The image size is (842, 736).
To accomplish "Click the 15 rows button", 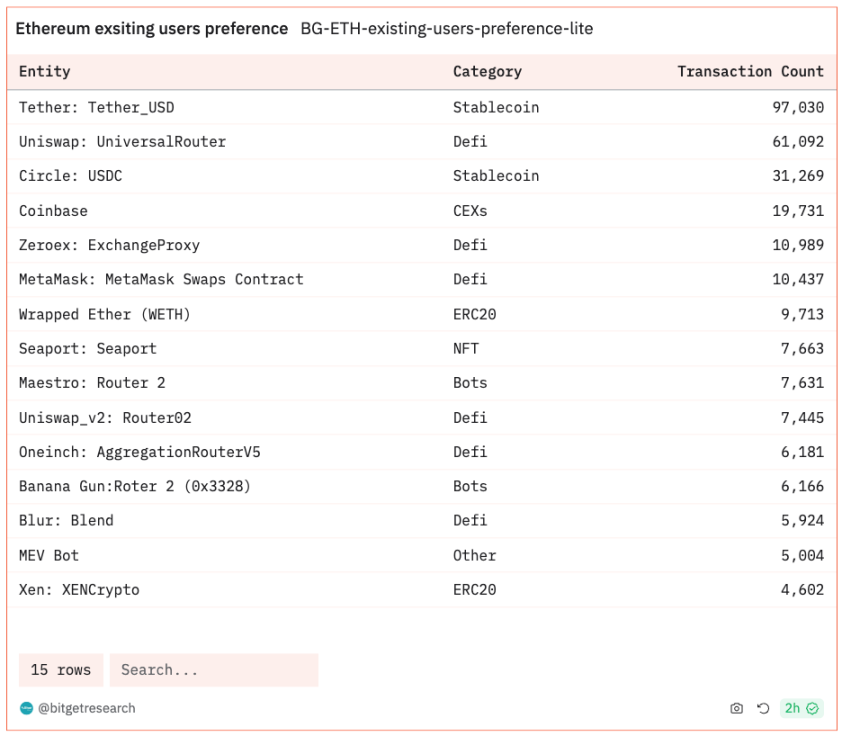I will 61,670.
